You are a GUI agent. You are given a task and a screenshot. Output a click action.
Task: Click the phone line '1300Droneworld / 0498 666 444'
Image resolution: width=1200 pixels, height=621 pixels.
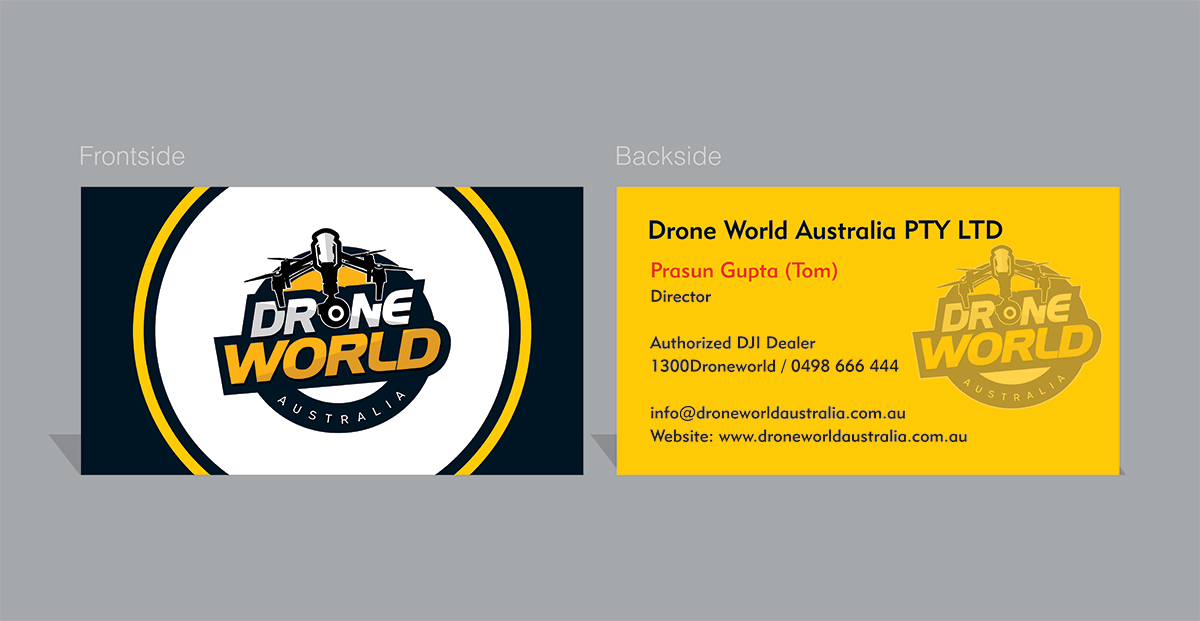click(774, 366)
